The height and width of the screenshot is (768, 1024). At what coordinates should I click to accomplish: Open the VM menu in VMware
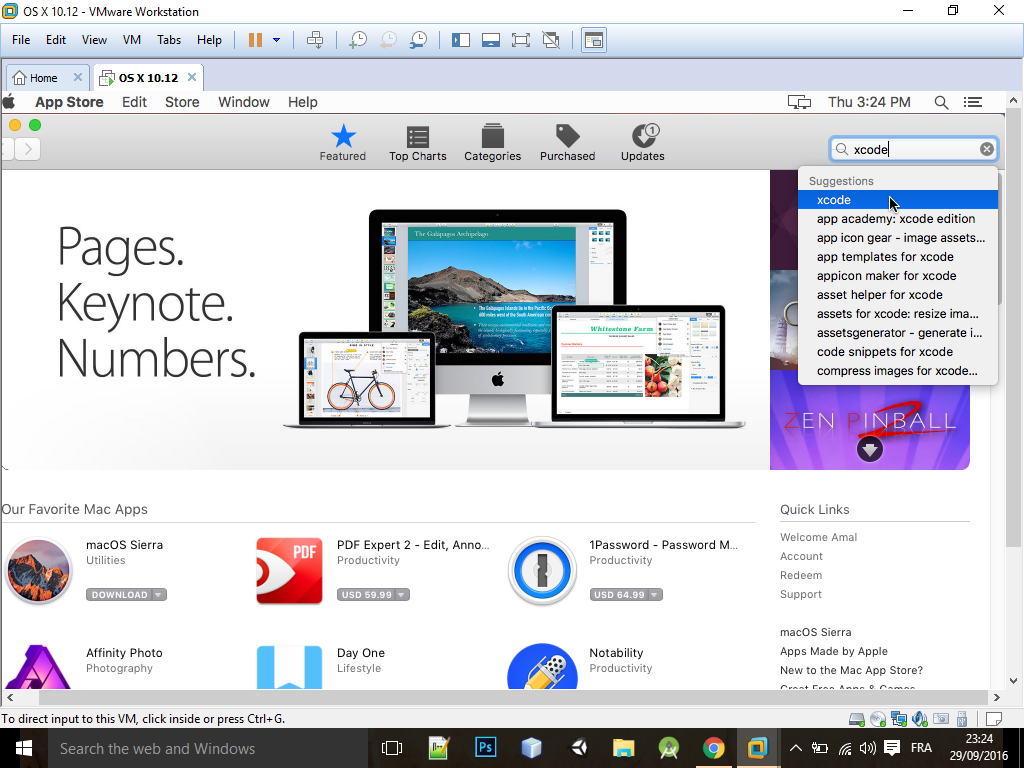coord(132,40)
